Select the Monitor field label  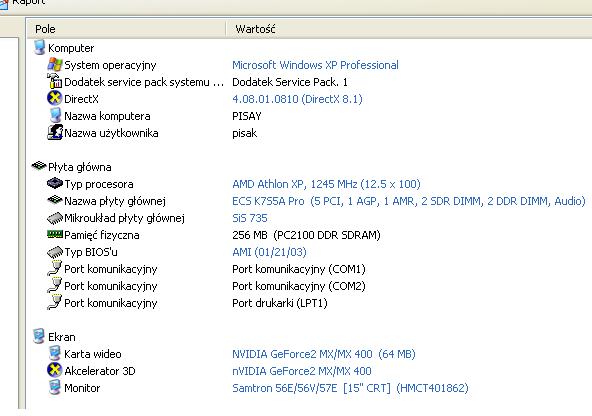82,388
